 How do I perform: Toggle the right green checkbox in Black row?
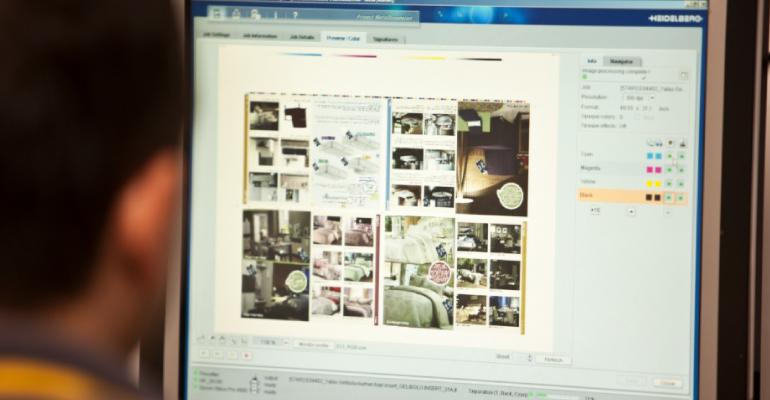681,198
